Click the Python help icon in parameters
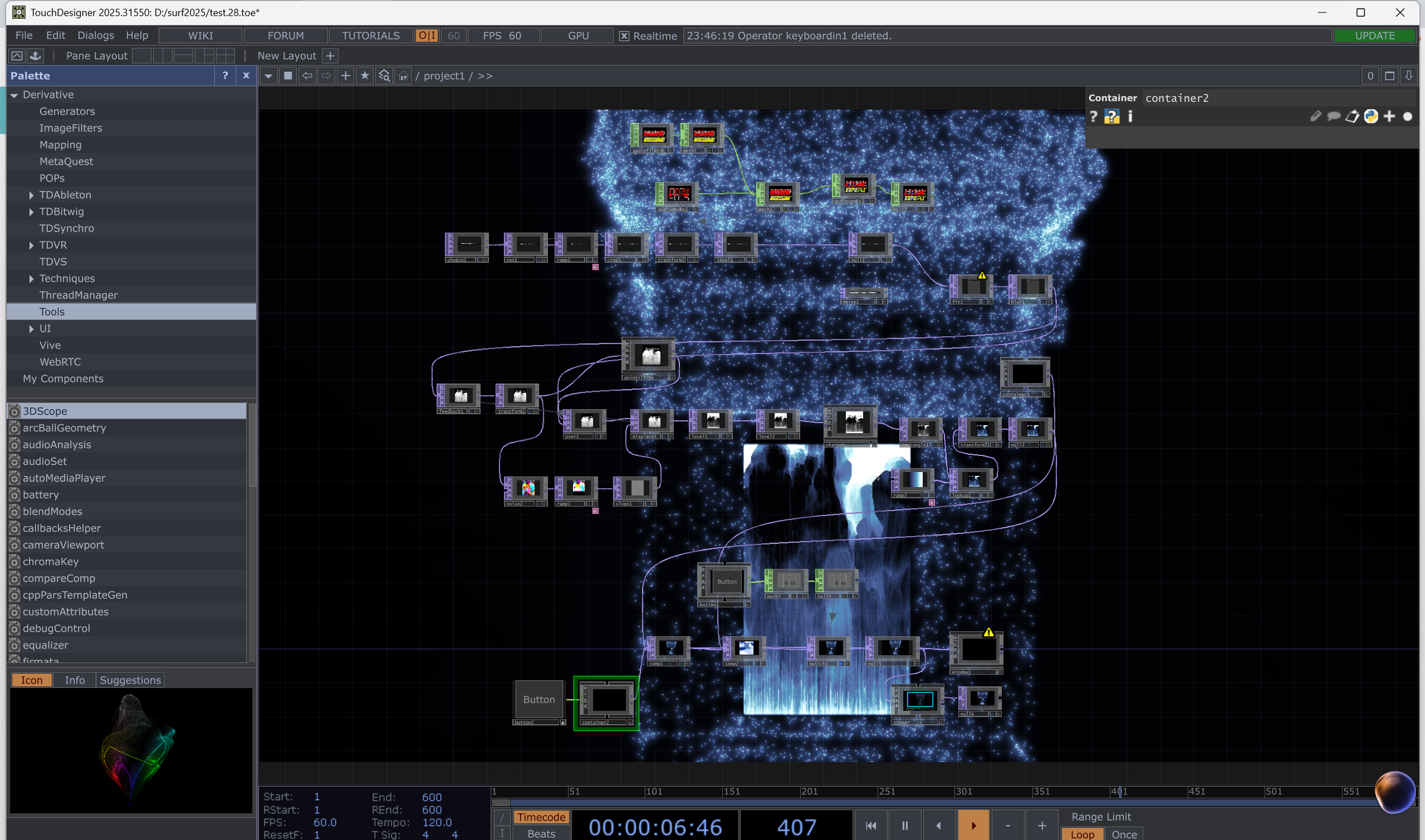This screenshot has width=1425, height=840. (x=1111, y=117)
